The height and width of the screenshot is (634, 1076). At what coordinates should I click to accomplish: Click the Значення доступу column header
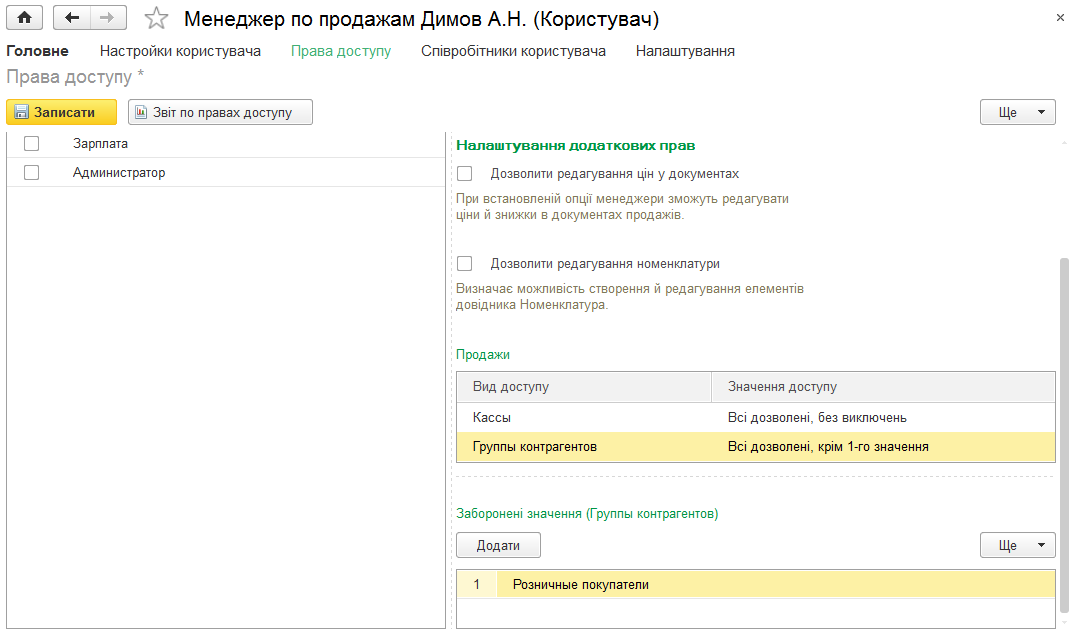883,387
